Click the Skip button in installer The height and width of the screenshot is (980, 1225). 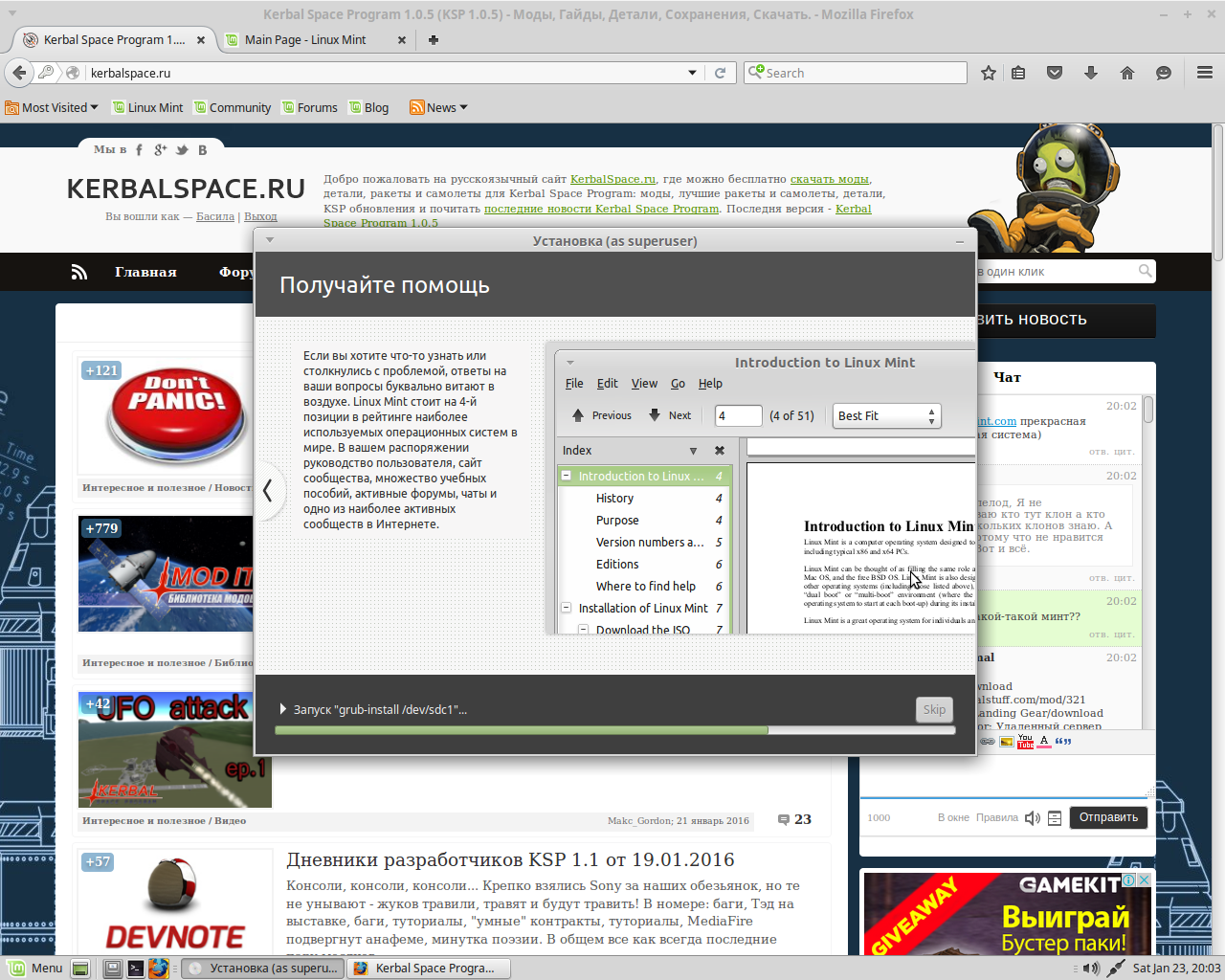pos(934,709)
